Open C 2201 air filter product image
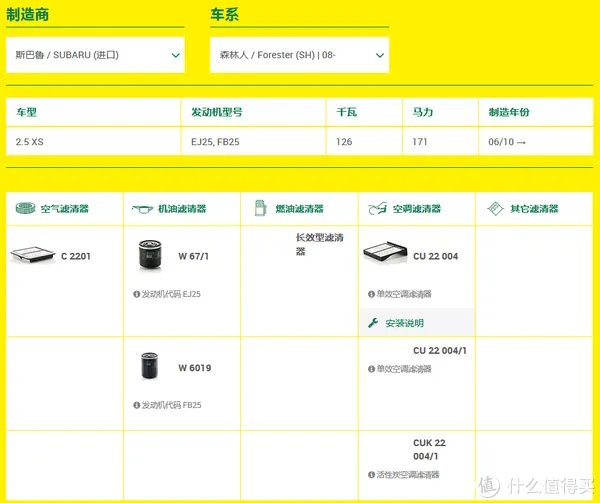600x503 pixels. coord(33,255)
